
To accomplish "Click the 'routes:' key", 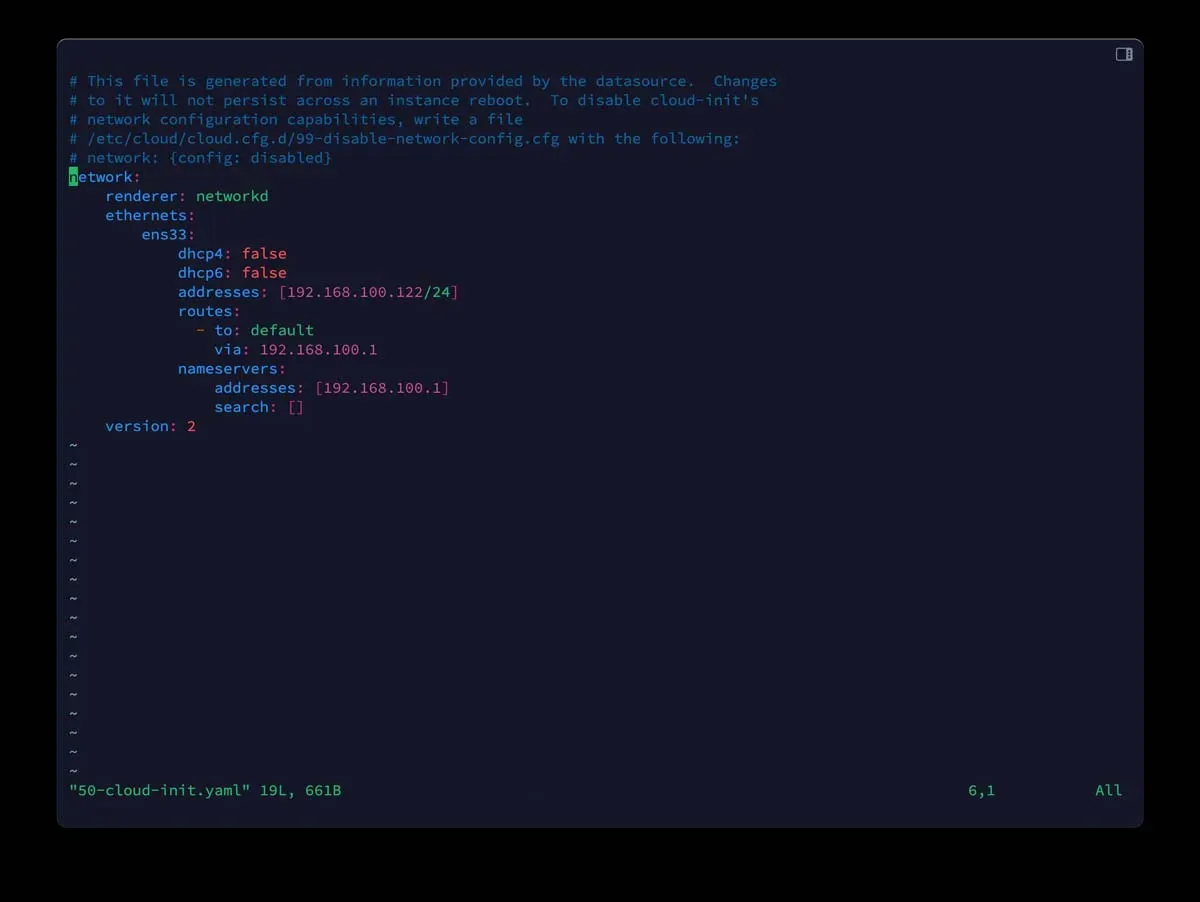I will click(x=209, y=311).
